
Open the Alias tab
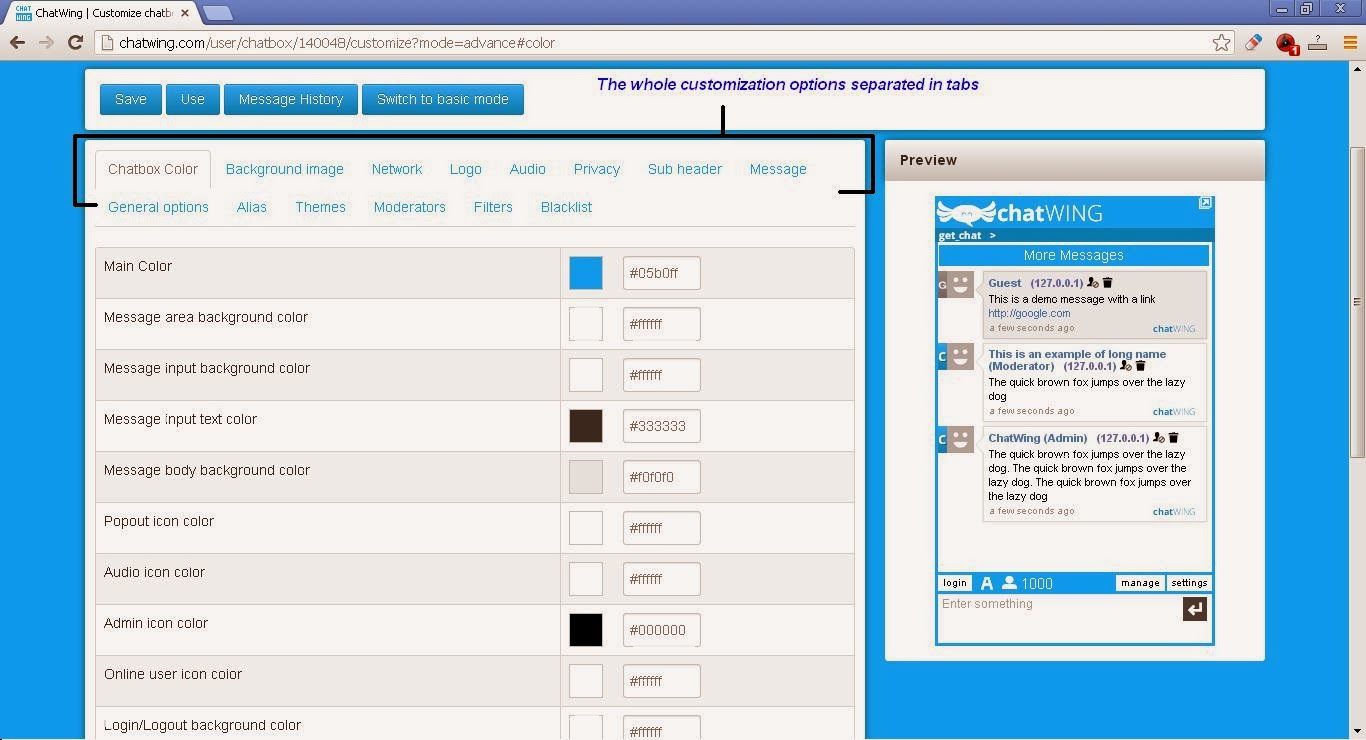pos(252,207)
